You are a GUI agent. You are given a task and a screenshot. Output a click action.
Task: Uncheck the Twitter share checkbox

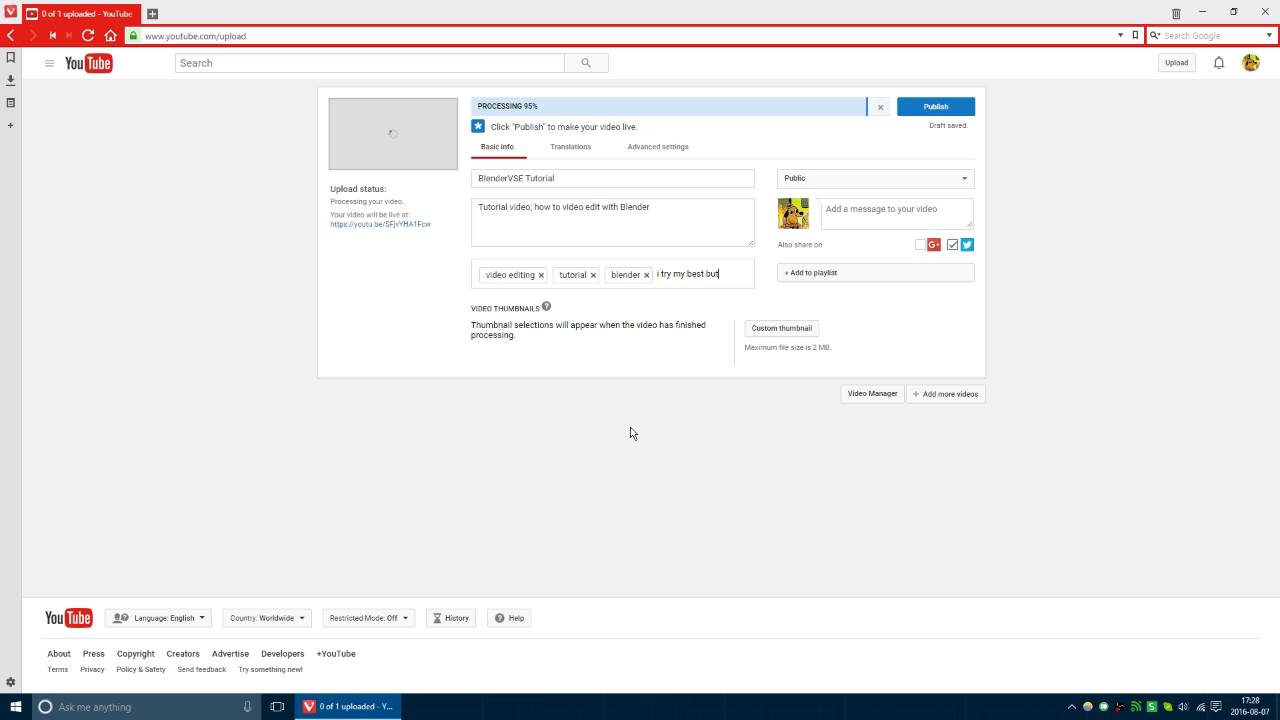[x=953, y=245]
